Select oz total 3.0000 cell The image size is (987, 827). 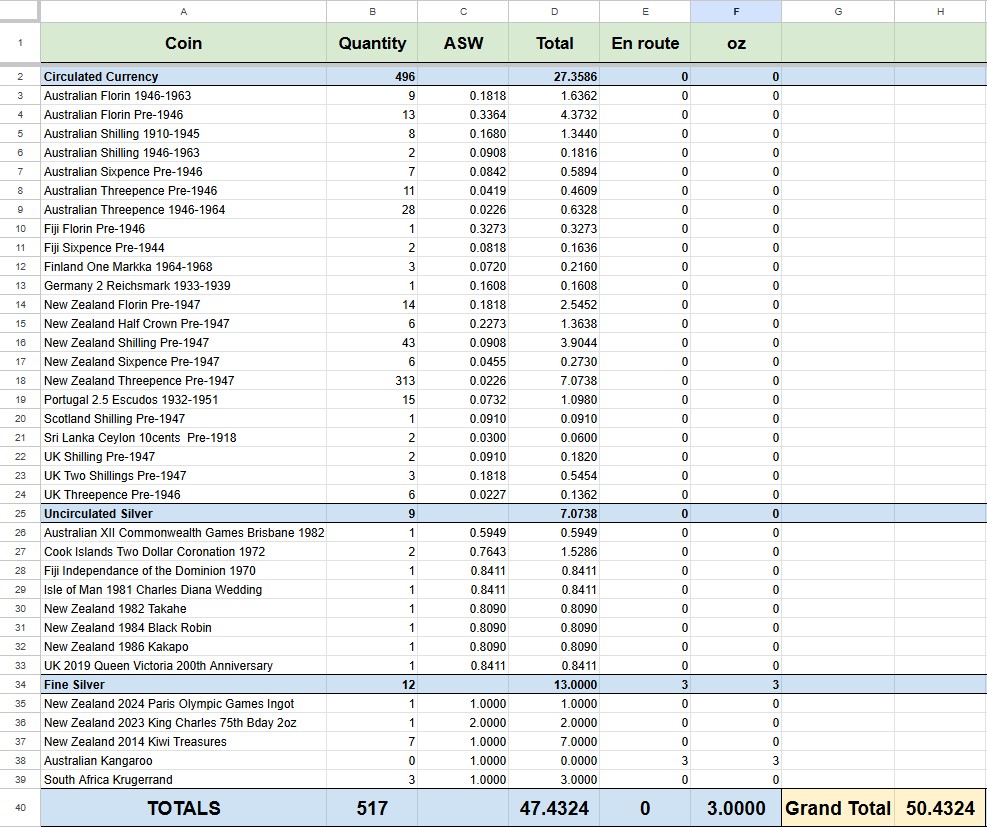point(736,808)
